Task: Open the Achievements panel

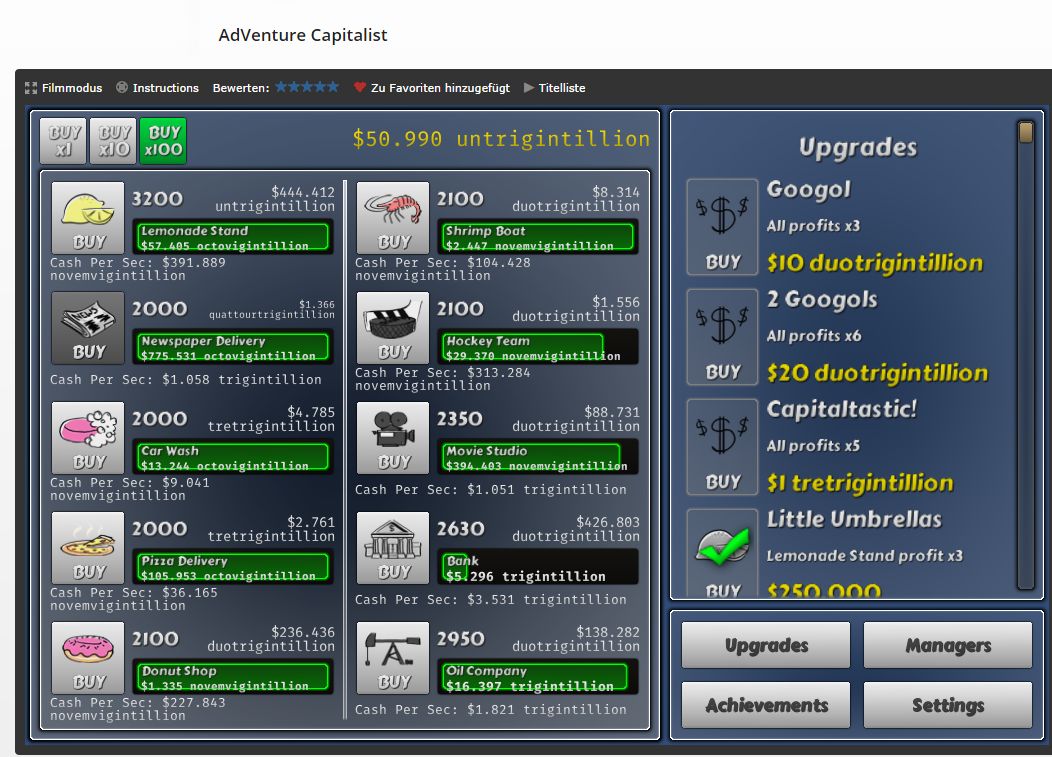Action: tap(766, 705)
